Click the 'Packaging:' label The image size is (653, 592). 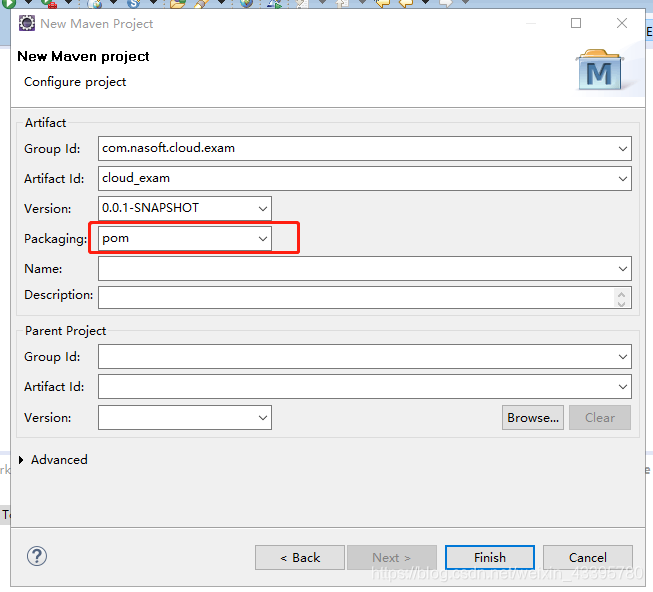(x=55, y=239)
